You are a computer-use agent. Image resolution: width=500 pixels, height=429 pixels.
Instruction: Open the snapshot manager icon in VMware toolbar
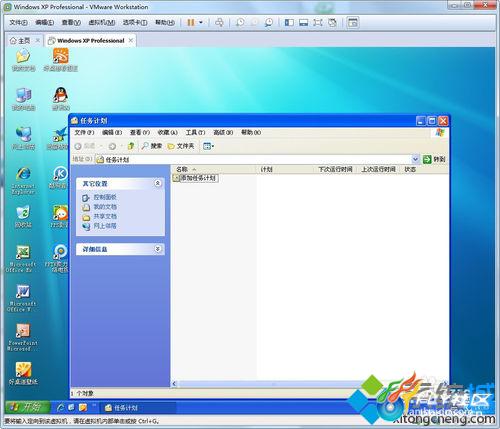click(269, 23)
